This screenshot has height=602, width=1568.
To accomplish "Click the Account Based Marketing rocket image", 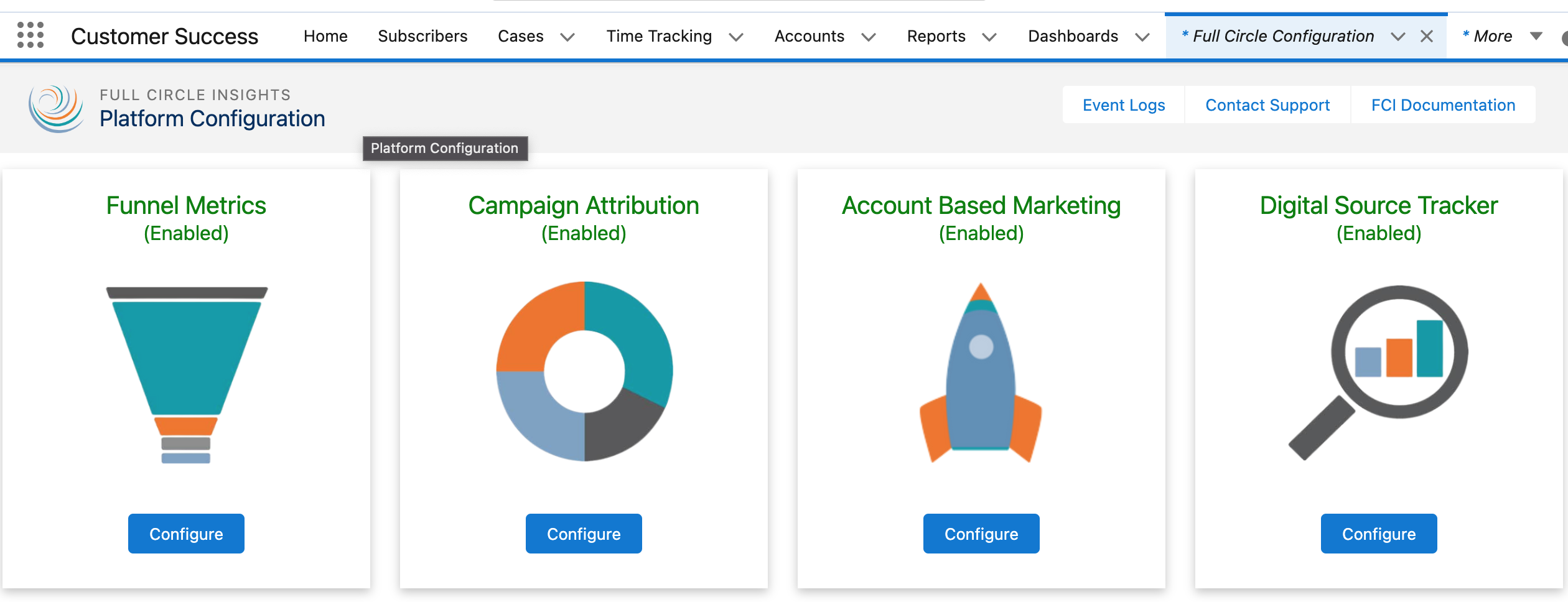I will tap(981, 373).
